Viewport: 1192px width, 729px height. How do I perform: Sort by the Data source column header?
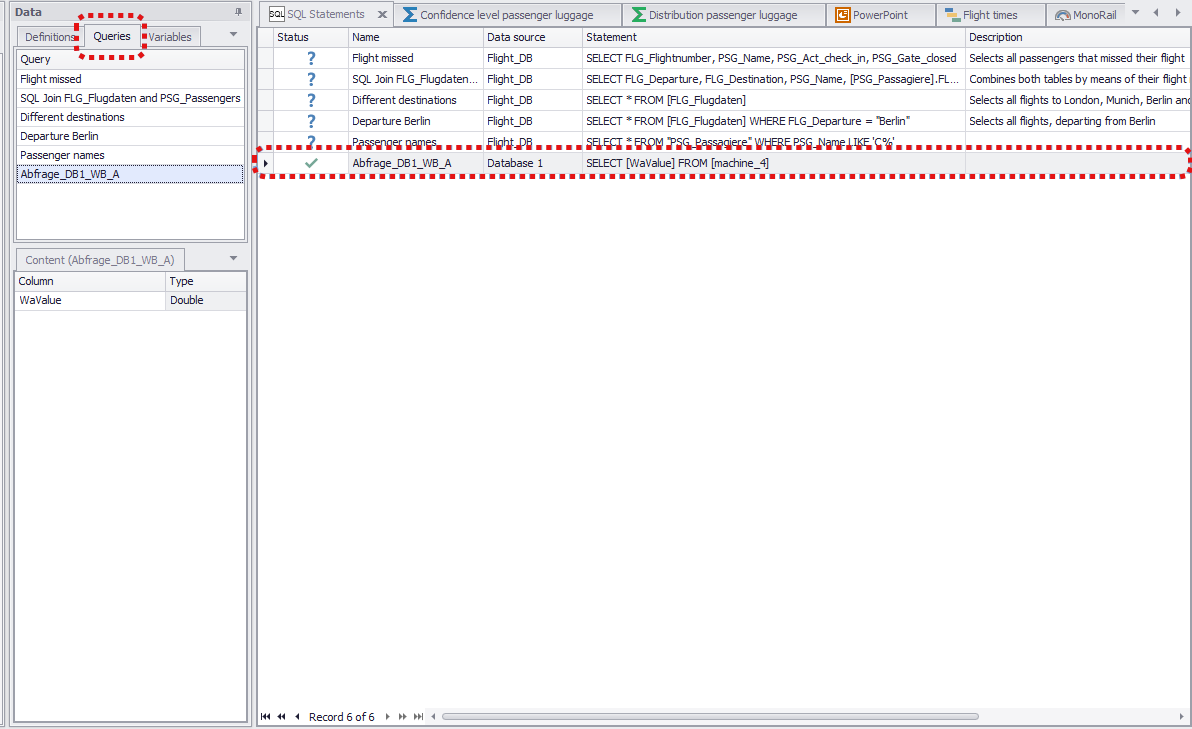533,37
